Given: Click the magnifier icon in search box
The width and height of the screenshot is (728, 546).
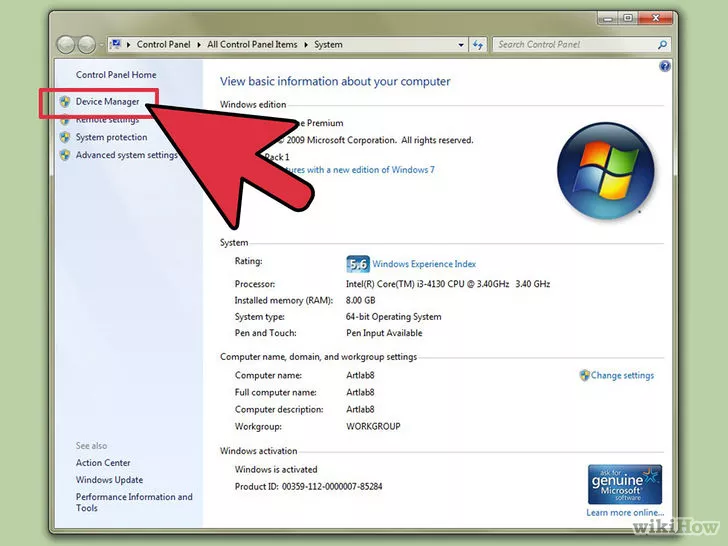Looking at the screenshot, I should pyautogui.click(x=661, y=45).
